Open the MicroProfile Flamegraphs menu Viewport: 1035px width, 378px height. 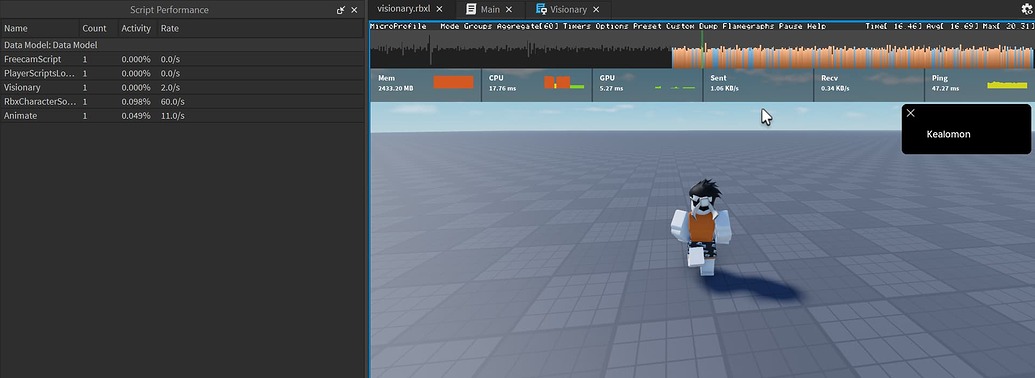coord(748,26)
